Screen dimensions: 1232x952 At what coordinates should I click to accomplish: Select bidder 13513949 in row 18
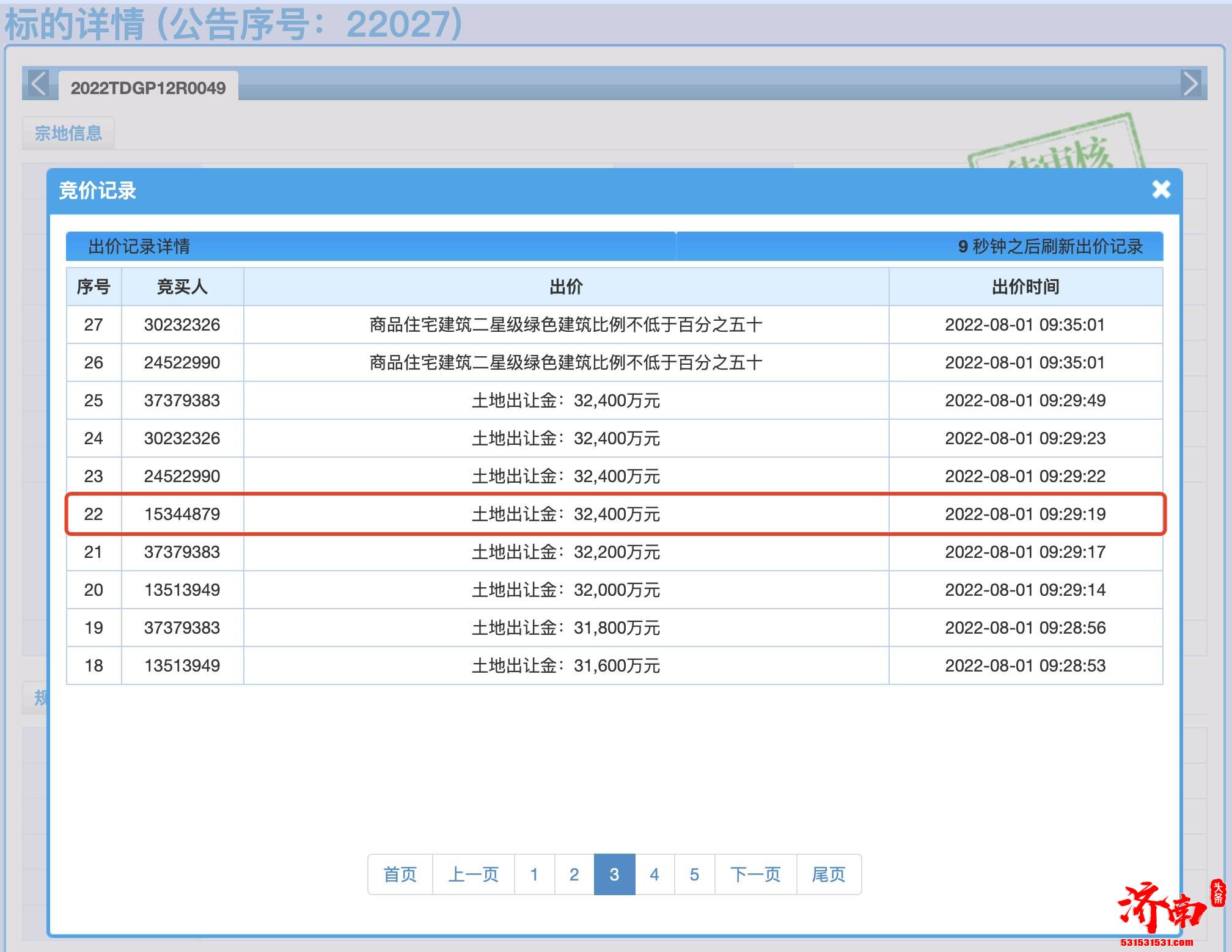pos(182,665)
